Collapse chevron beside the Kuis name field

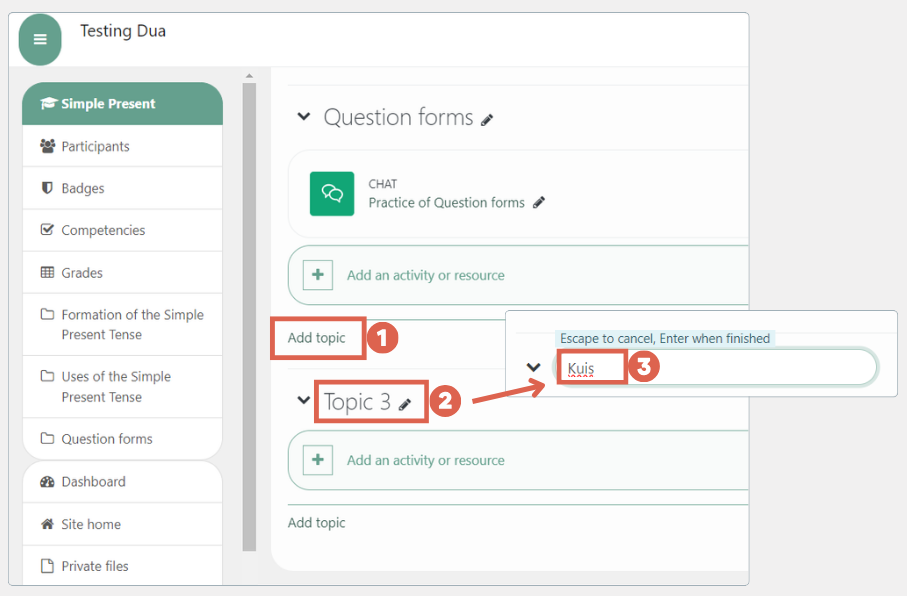[533, 367]
